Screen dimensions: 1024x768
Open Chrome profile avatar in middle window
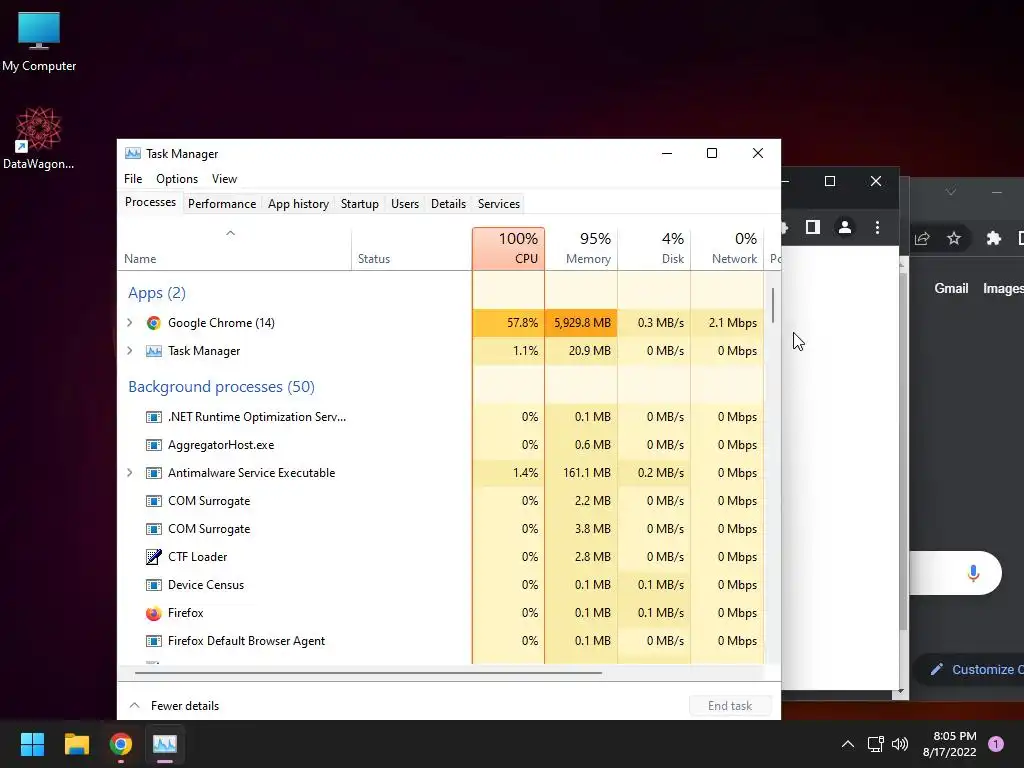click(x=844, y=227)
